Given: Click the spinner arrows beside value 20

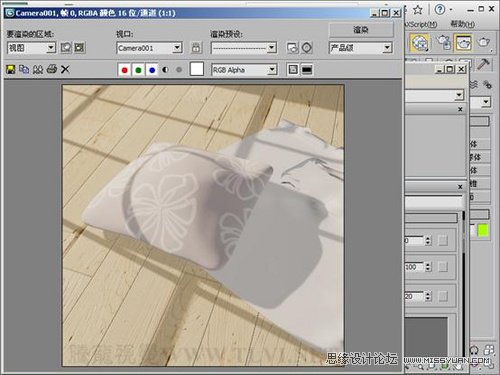Looking at the screenshot, I should pos(428,296).
